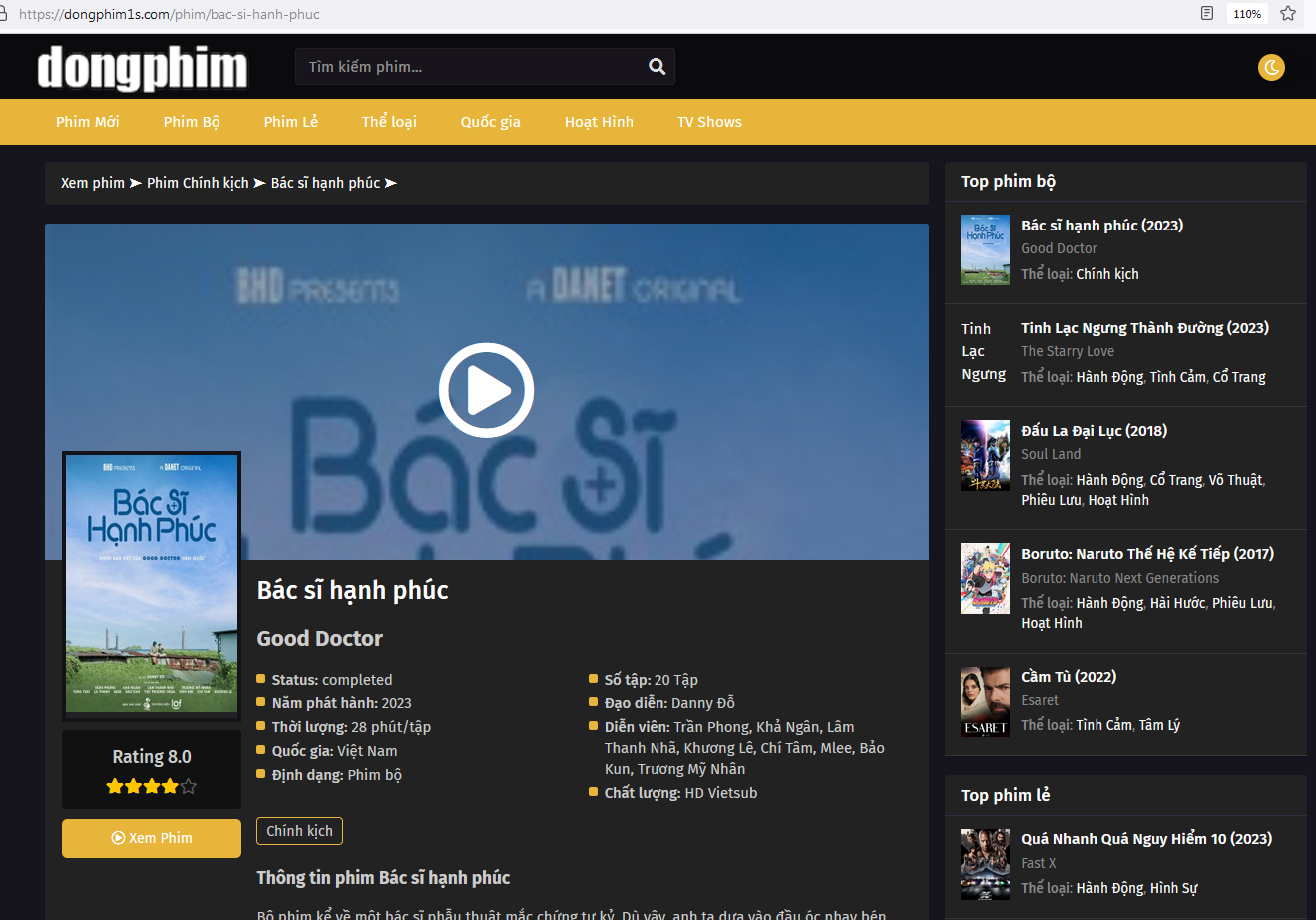Open Boruto: Naruto Thế Hệ Kế Tiếp title

(1147, 554)
